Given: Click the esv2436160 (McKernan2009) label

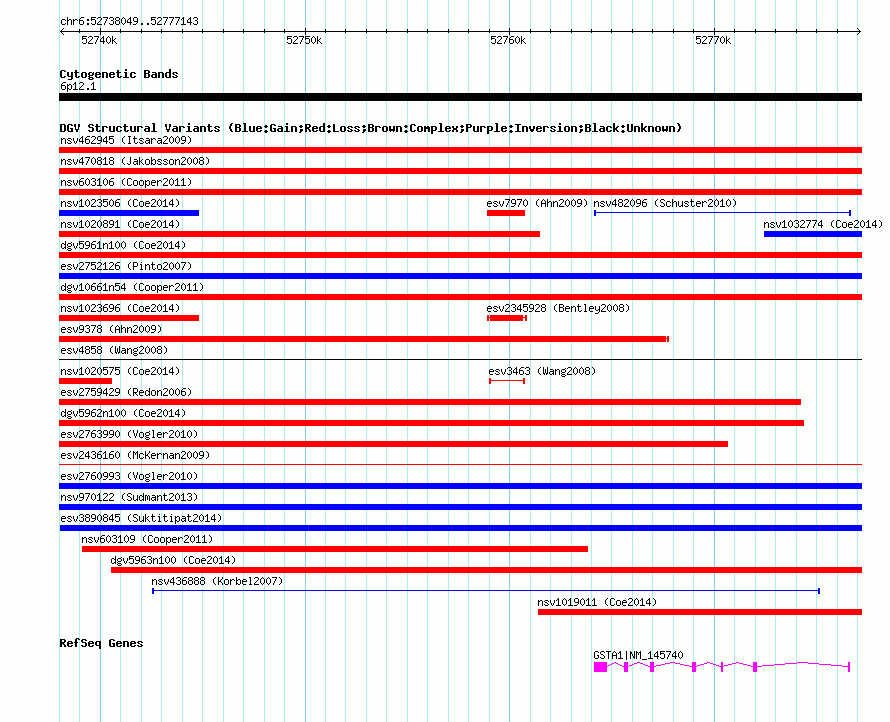Looking at the screenshot, I should [135, 455].
